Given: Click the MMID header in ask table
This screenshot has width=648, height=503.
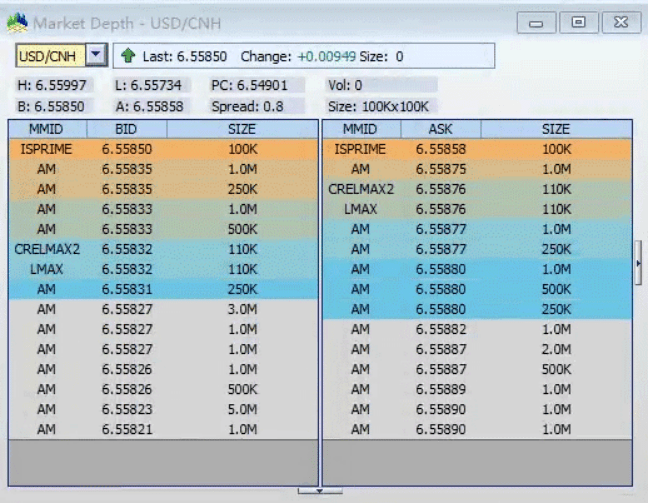Looking at the screenshot, I should tap(360, 129).
